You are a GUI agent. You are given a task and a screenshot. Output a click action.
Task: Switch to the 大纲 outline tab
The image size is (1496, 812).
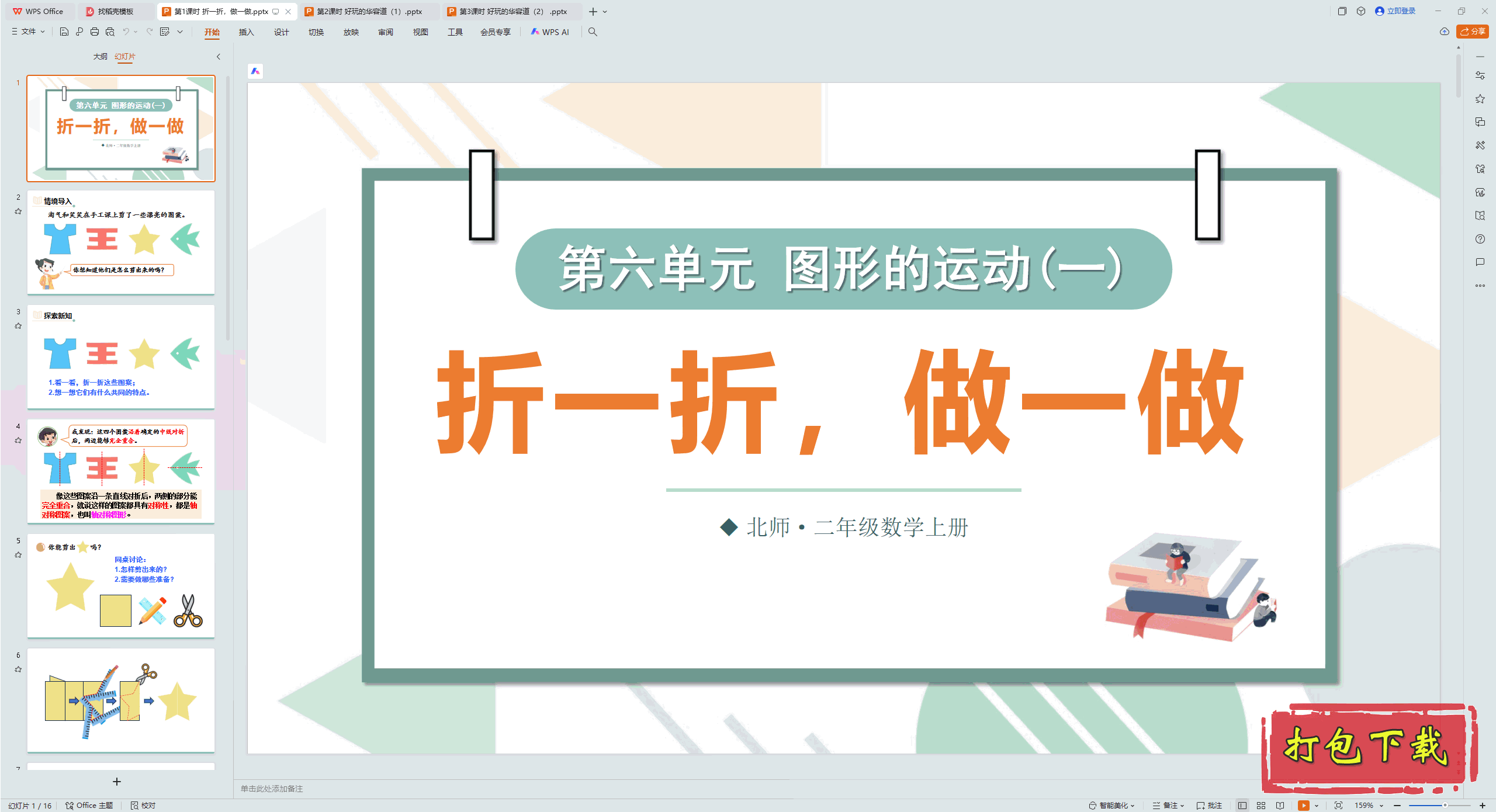(x=100, y=56)
